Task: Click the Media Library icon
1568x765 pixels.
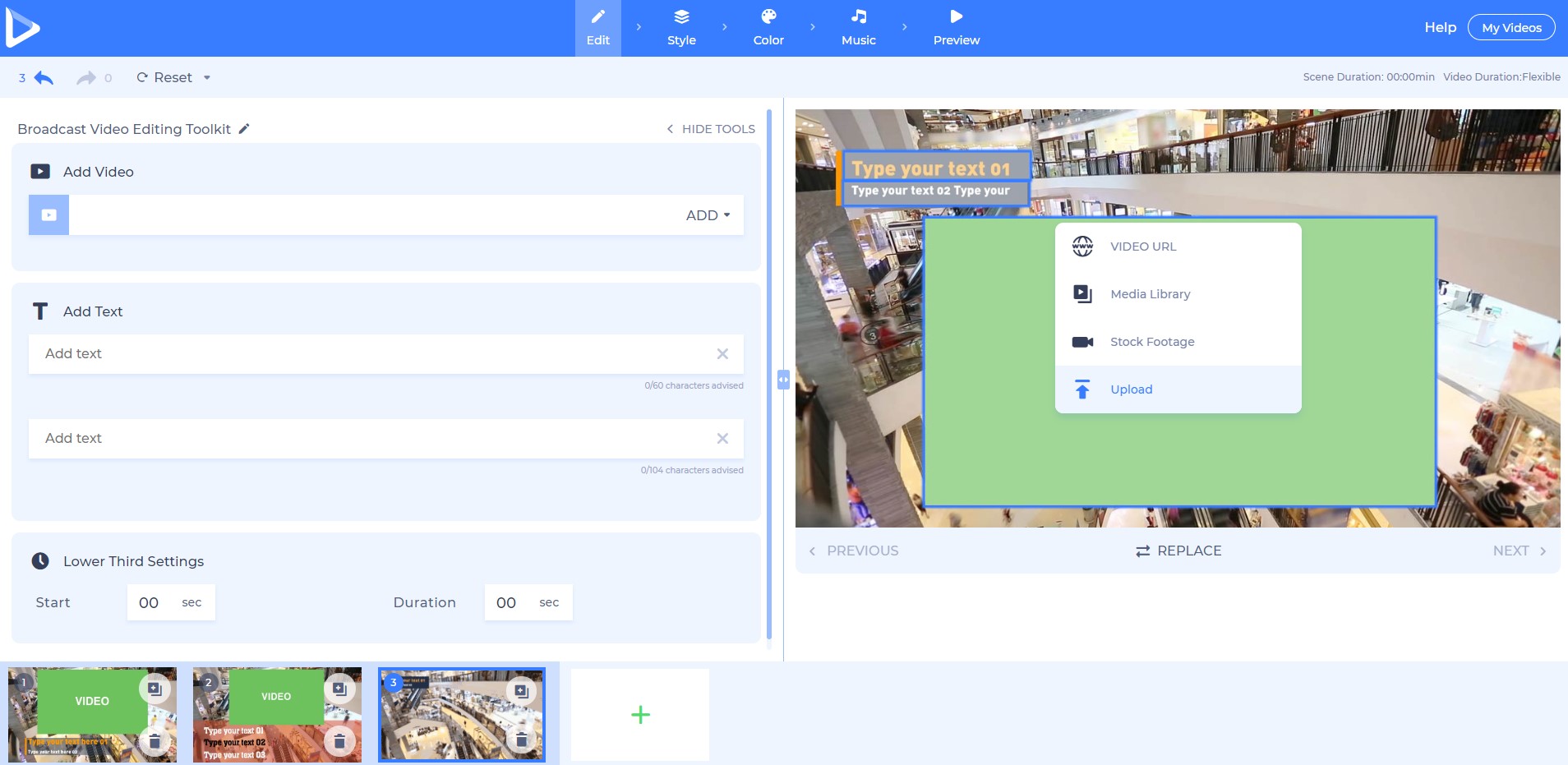Action: [x=1082, y=294]
